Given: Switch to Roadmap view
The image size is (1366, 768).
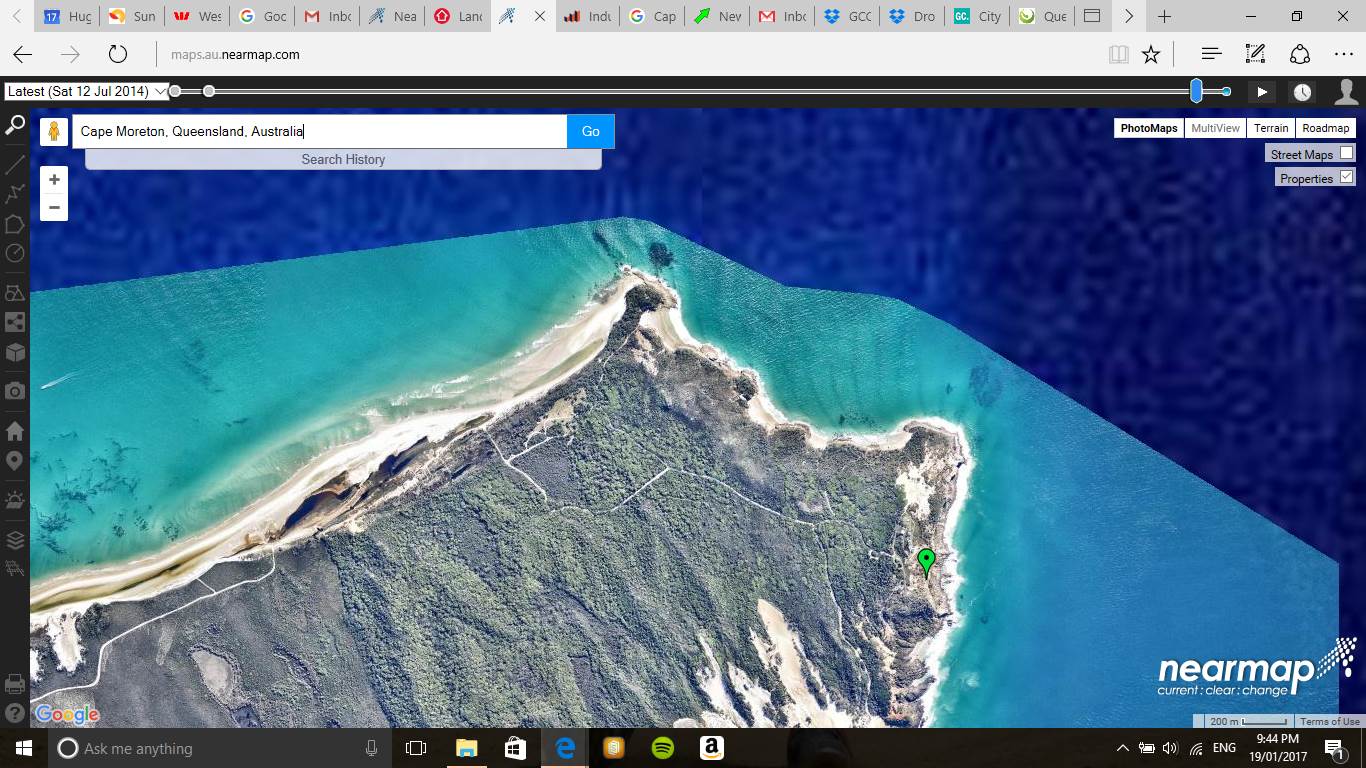Looking at the screenshot, I should pos(1325,128).
